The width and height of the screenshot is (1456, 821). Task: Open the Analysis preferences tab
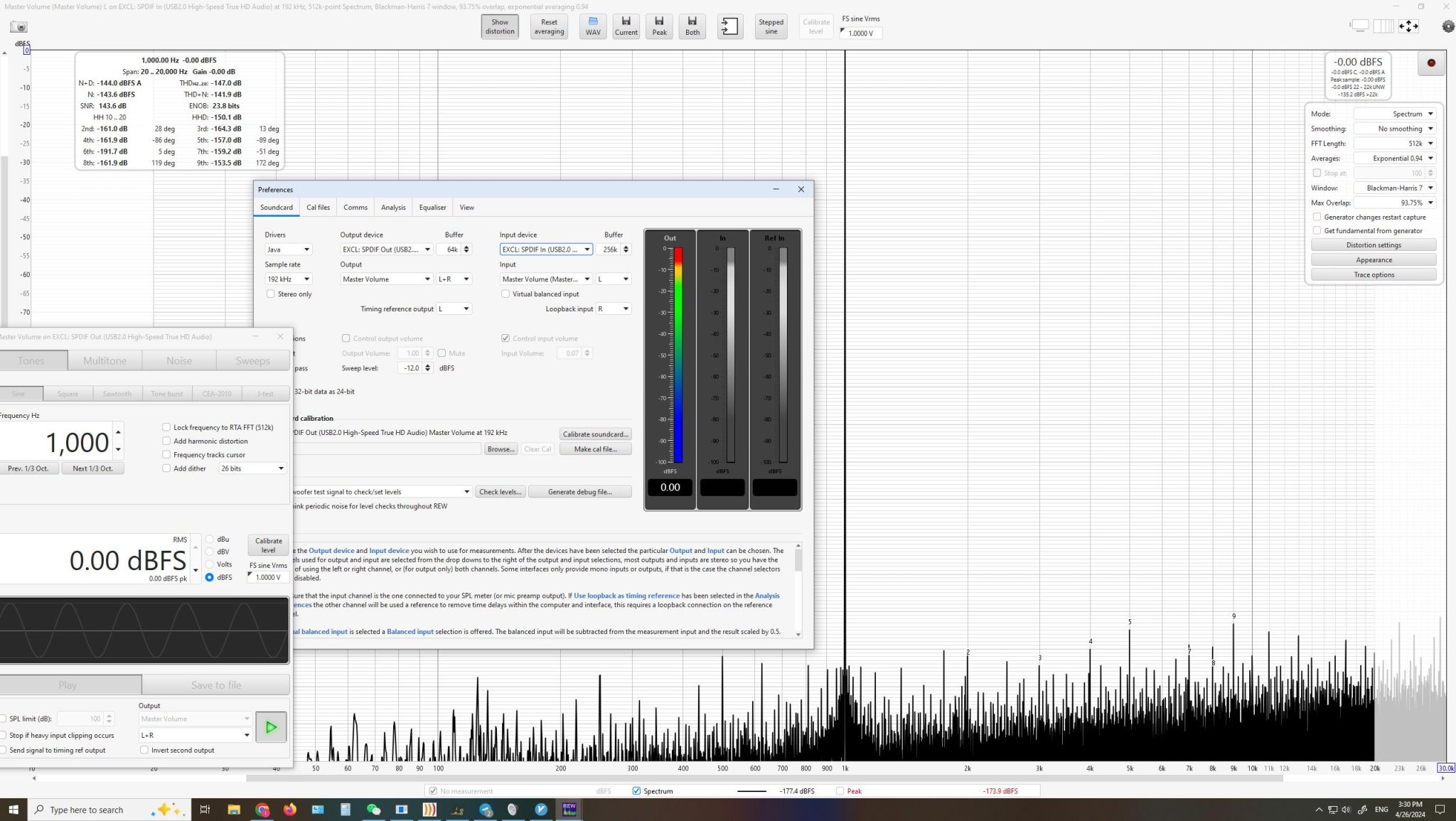point(393,208)
